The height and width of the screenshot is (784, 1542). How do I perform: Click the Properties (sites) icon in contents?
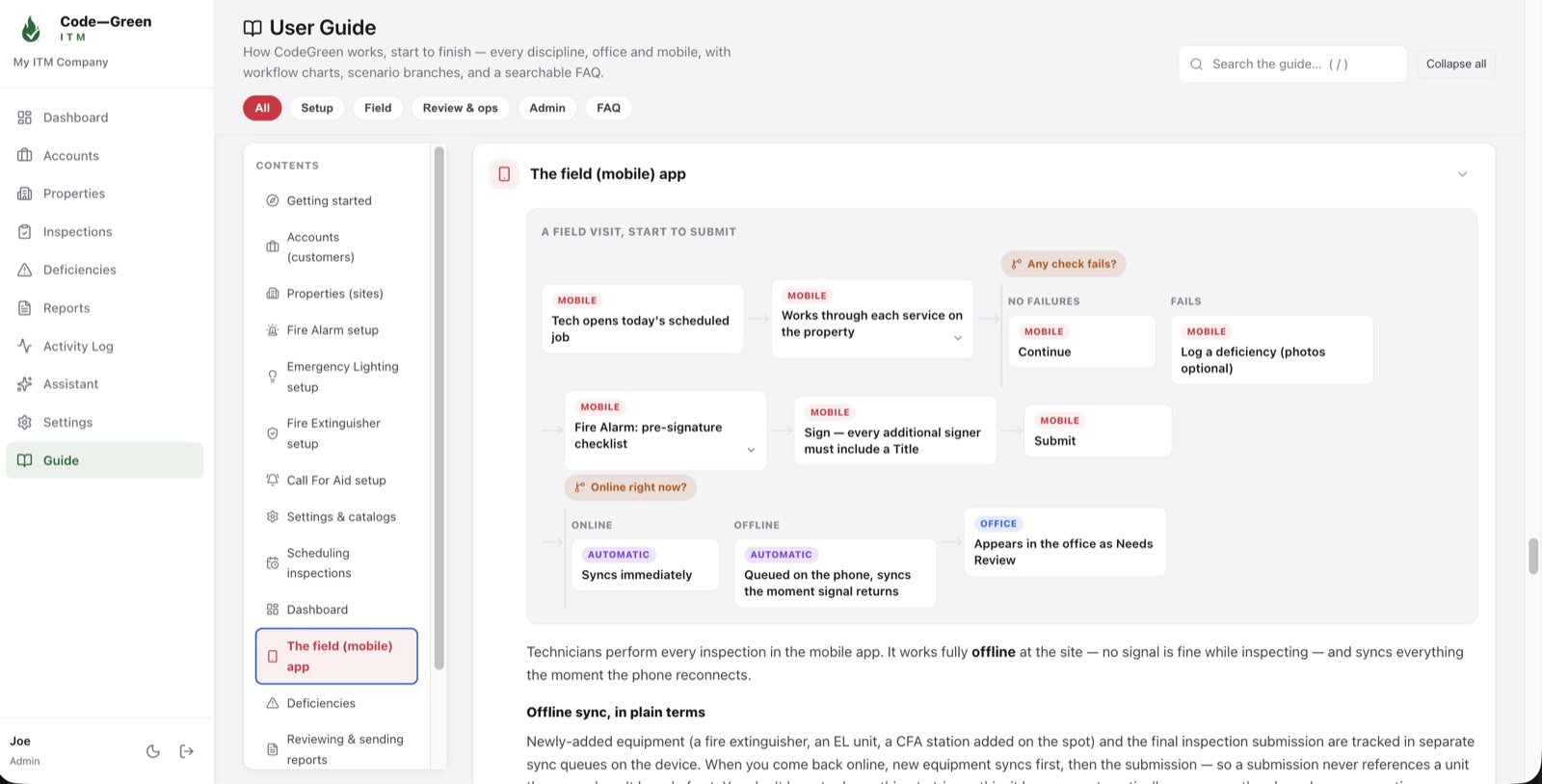click(x=273, y=294)
